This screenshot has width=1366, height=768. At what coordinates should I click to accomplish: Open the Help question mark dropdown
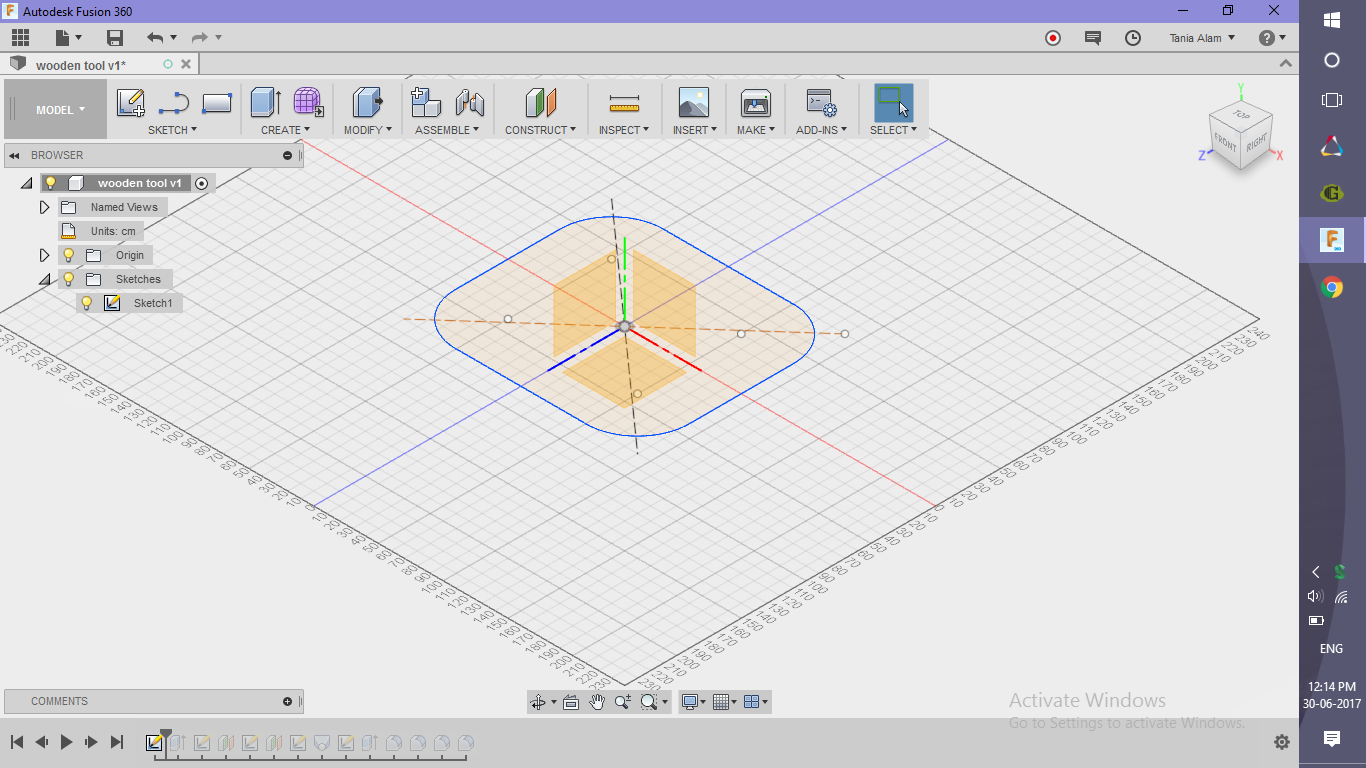(1272, 38)
